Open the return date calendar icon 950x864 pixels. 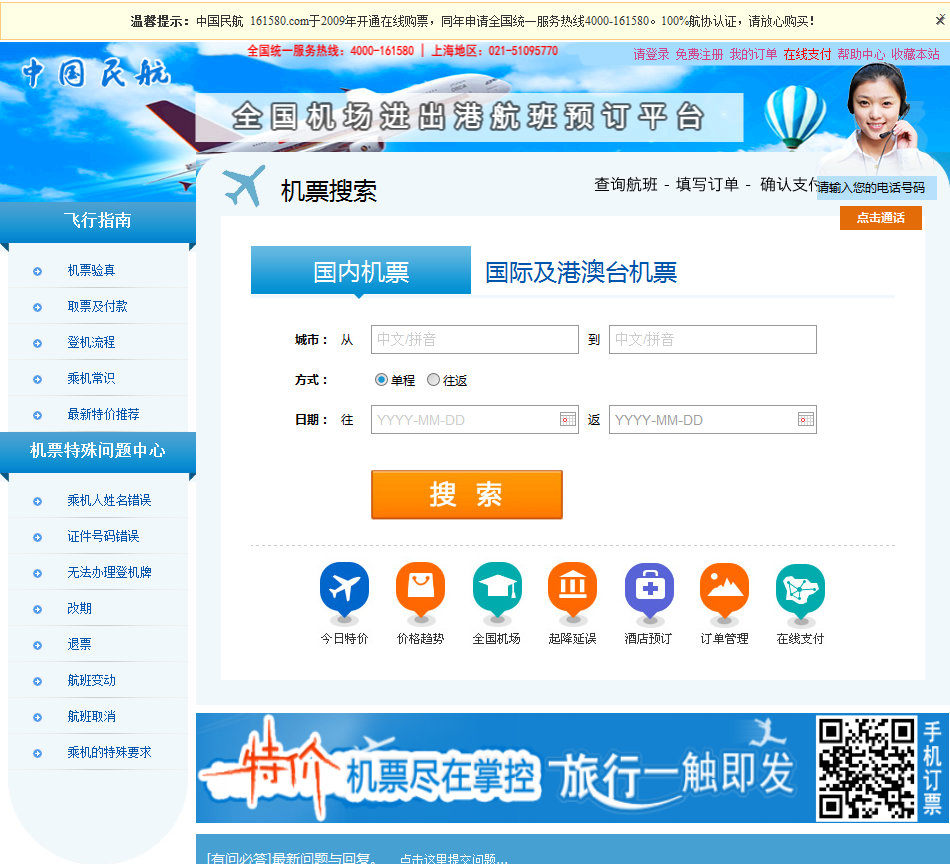(x=806, y=419)
